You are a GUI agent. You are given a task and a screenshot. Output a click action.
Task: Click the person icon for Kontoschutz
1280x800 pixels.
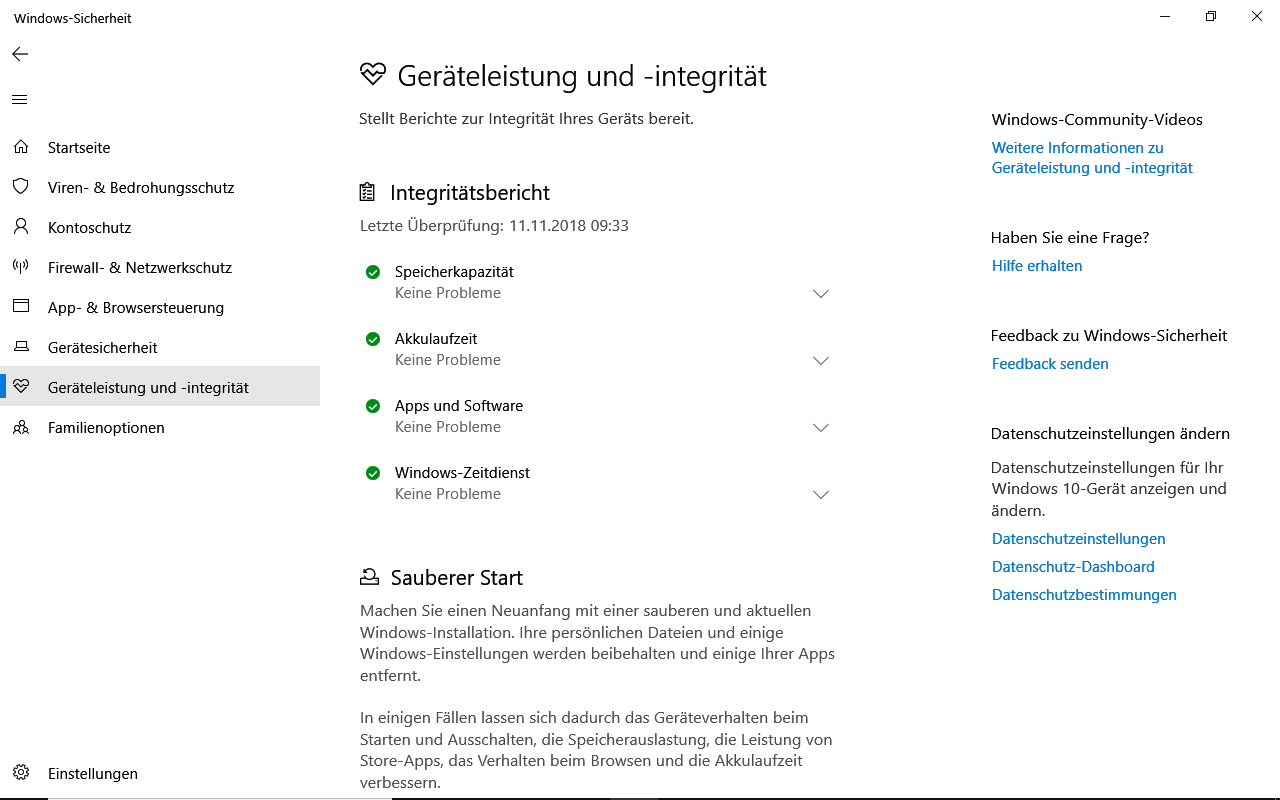coord(20,227)
